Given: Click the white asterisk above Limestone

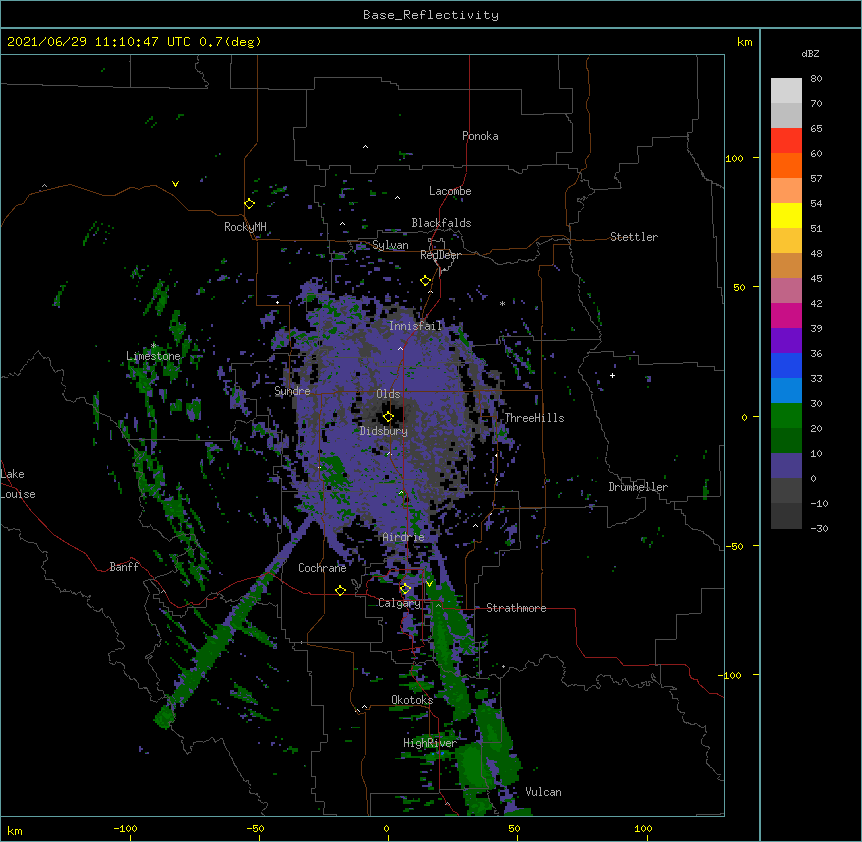Looking at the screenshot, I should (153, 346).
